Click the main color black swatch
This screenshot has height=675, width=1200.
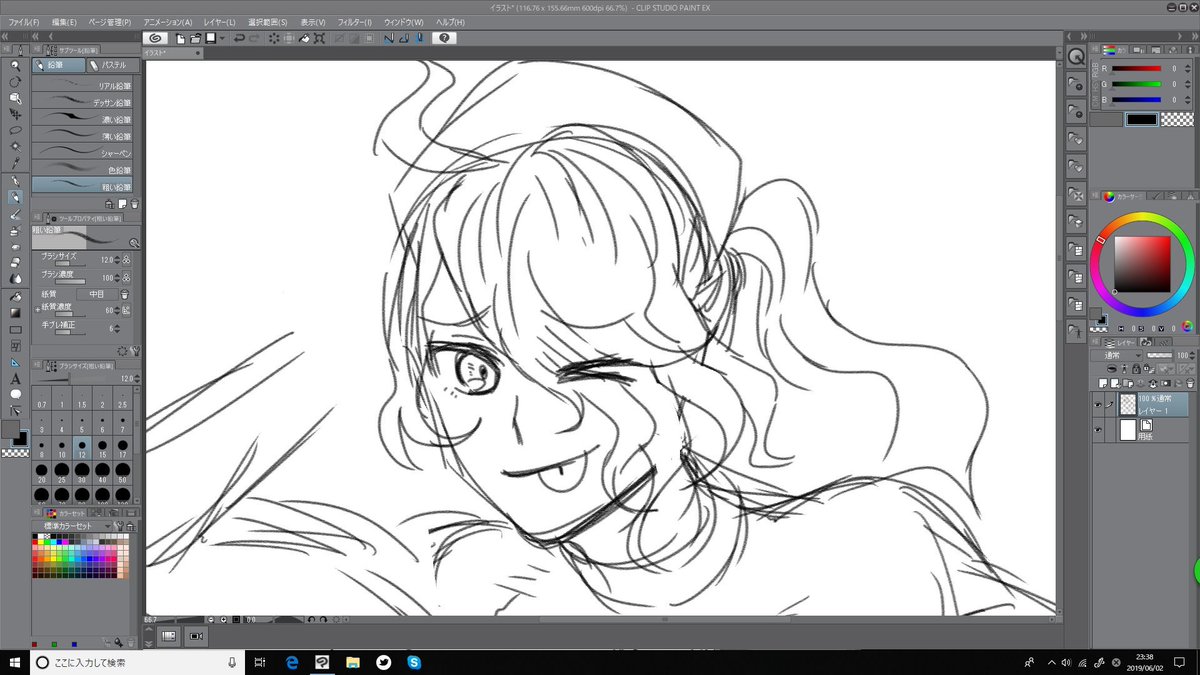tap(1142, 119)
